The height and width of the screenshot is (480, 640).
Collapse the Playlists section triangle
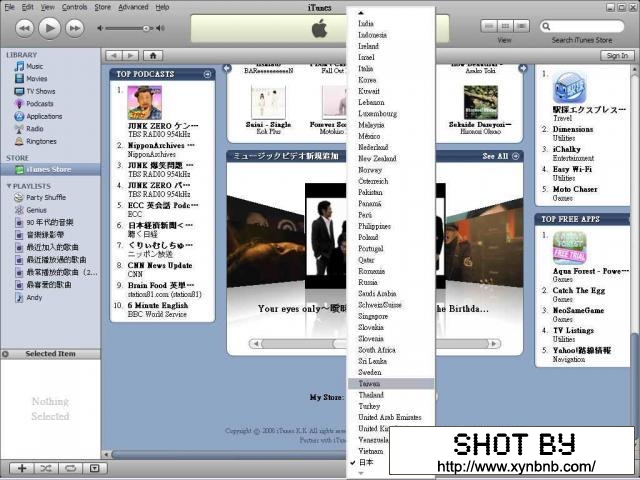(x=9, y=186)
